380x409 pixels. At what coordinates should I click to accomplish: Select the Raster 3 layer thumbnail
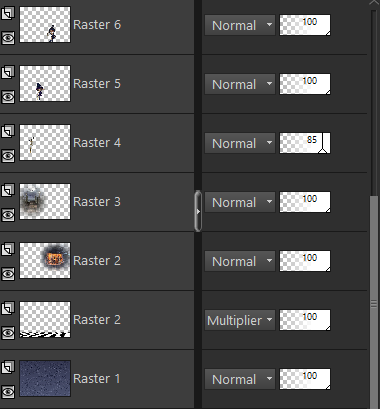click(45, 201)
